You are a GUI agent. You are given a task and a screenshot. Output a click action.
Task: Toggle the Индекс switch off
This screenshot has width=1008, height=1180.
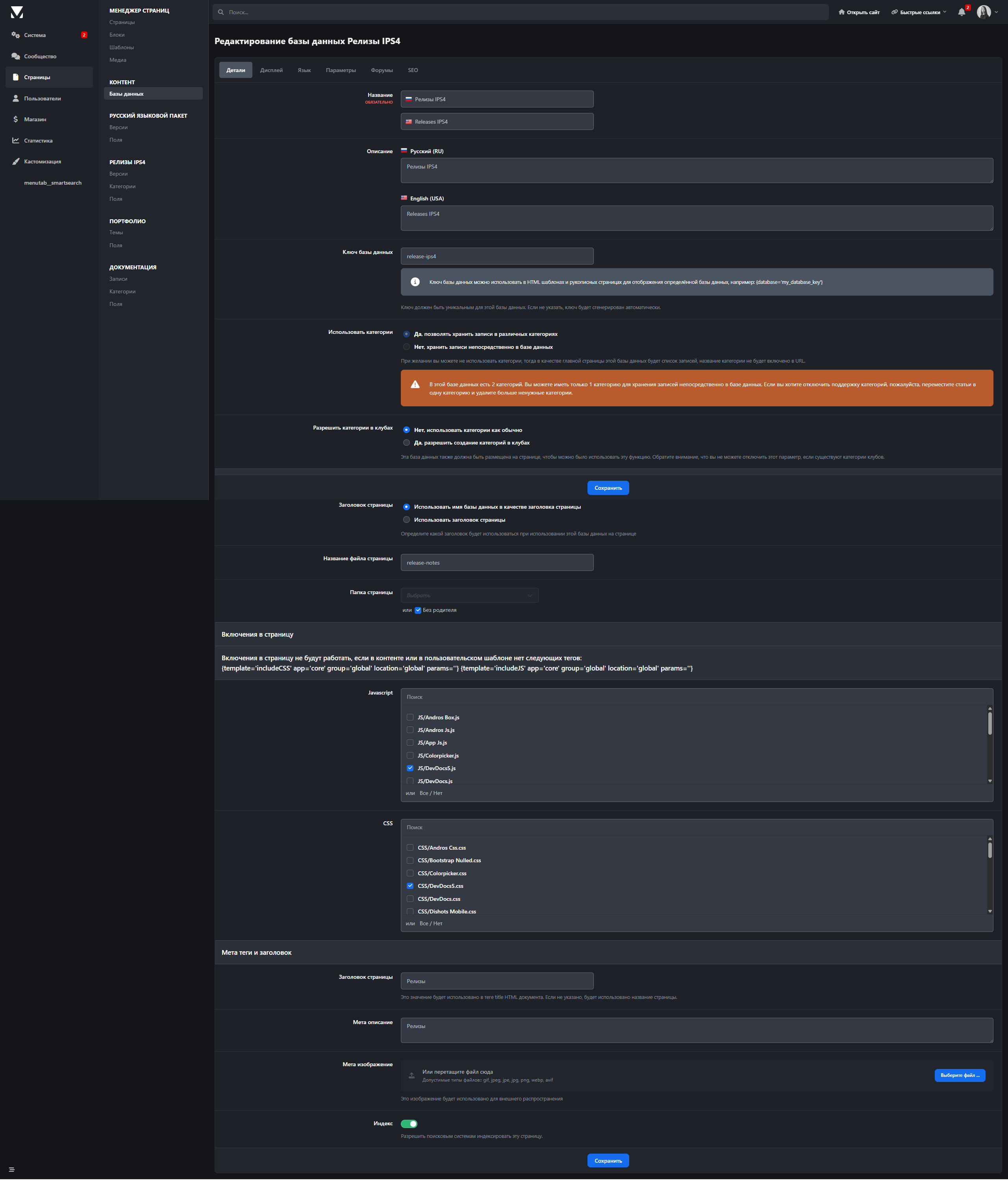[409, 1124]
